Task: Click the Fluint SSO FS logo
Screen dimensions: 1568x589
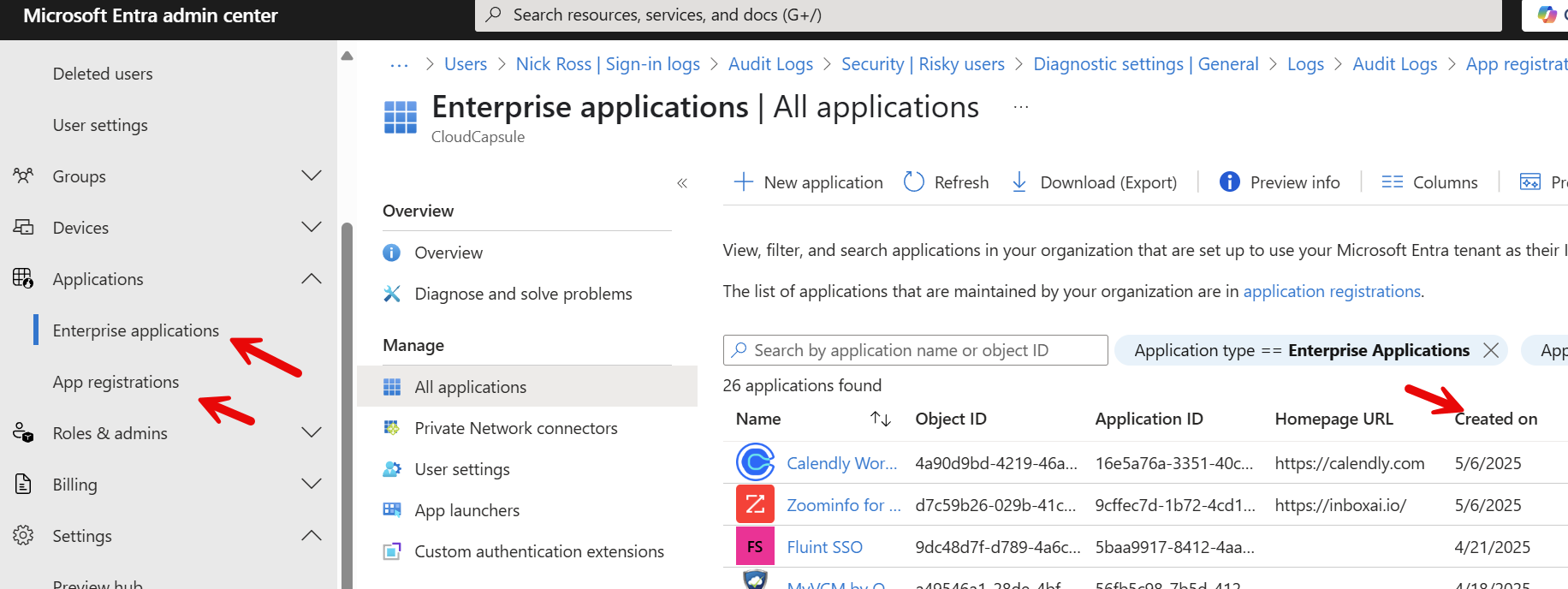Action: [755, 546]
